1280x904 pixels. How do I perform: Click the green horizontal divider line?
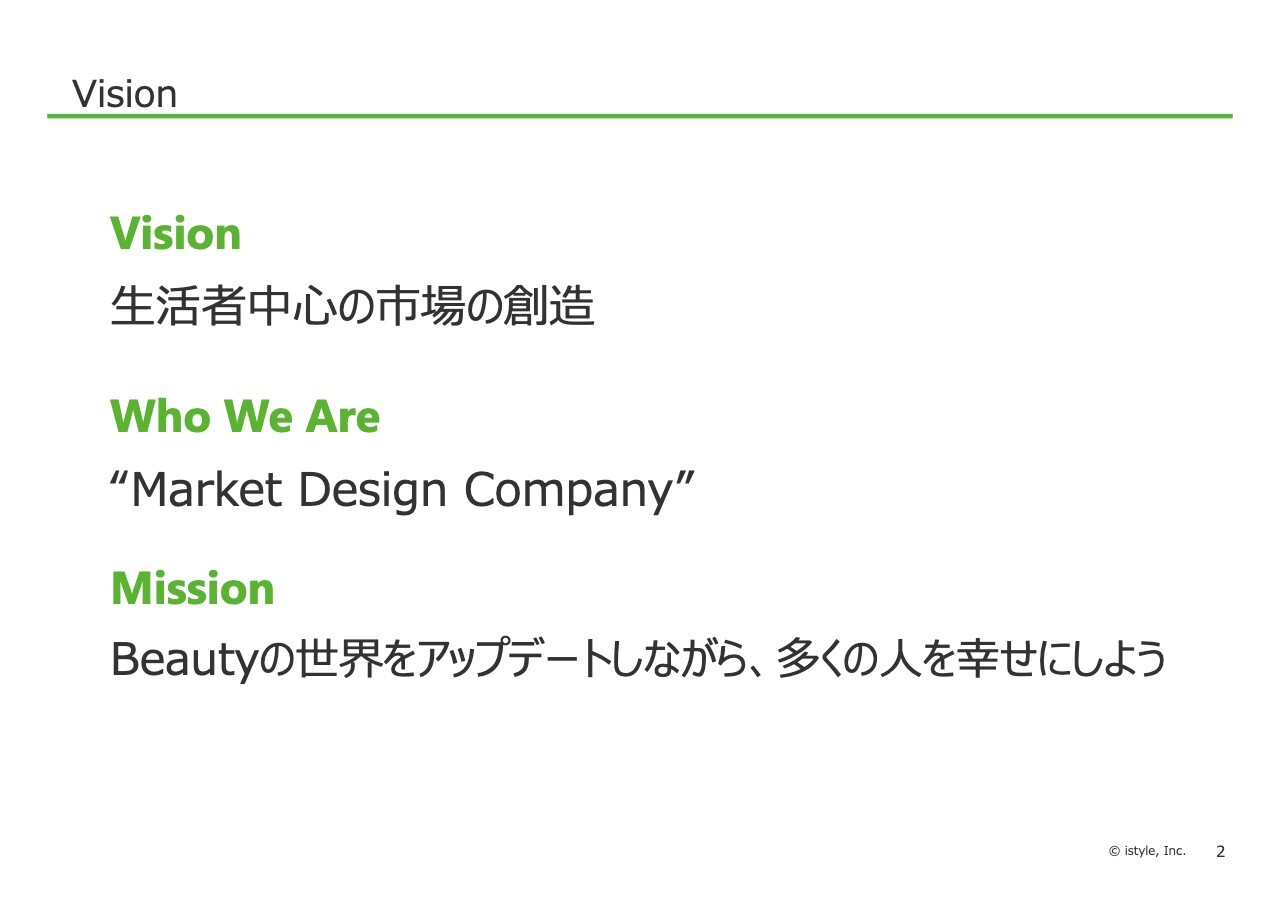point(640,116)
